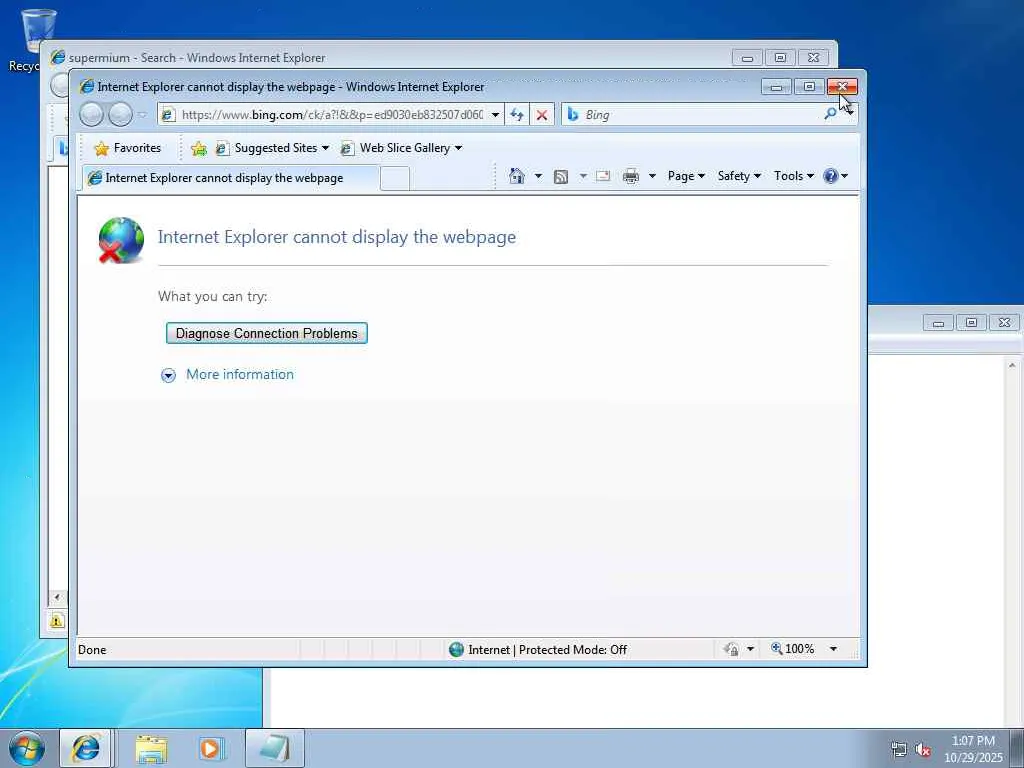This screenshot has width=1024, height=768.
Task: Open Suggested Sites dropdown
Action: pos(272,148)
